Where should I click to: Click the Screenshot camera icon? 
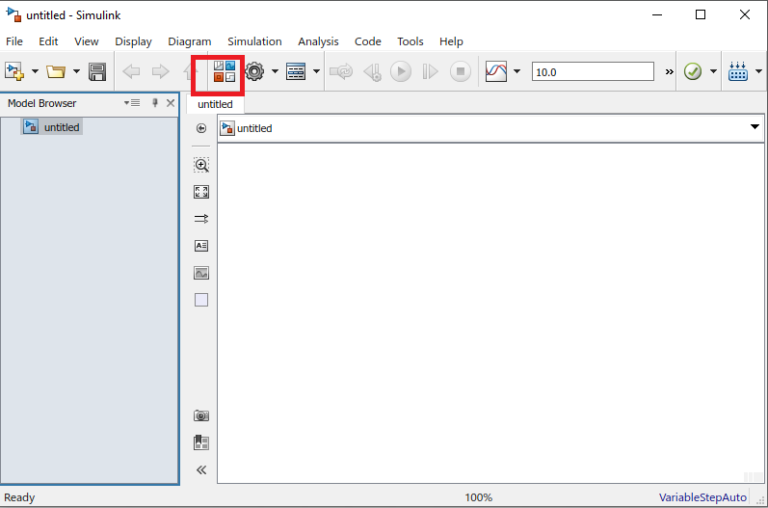coord(201,416)
